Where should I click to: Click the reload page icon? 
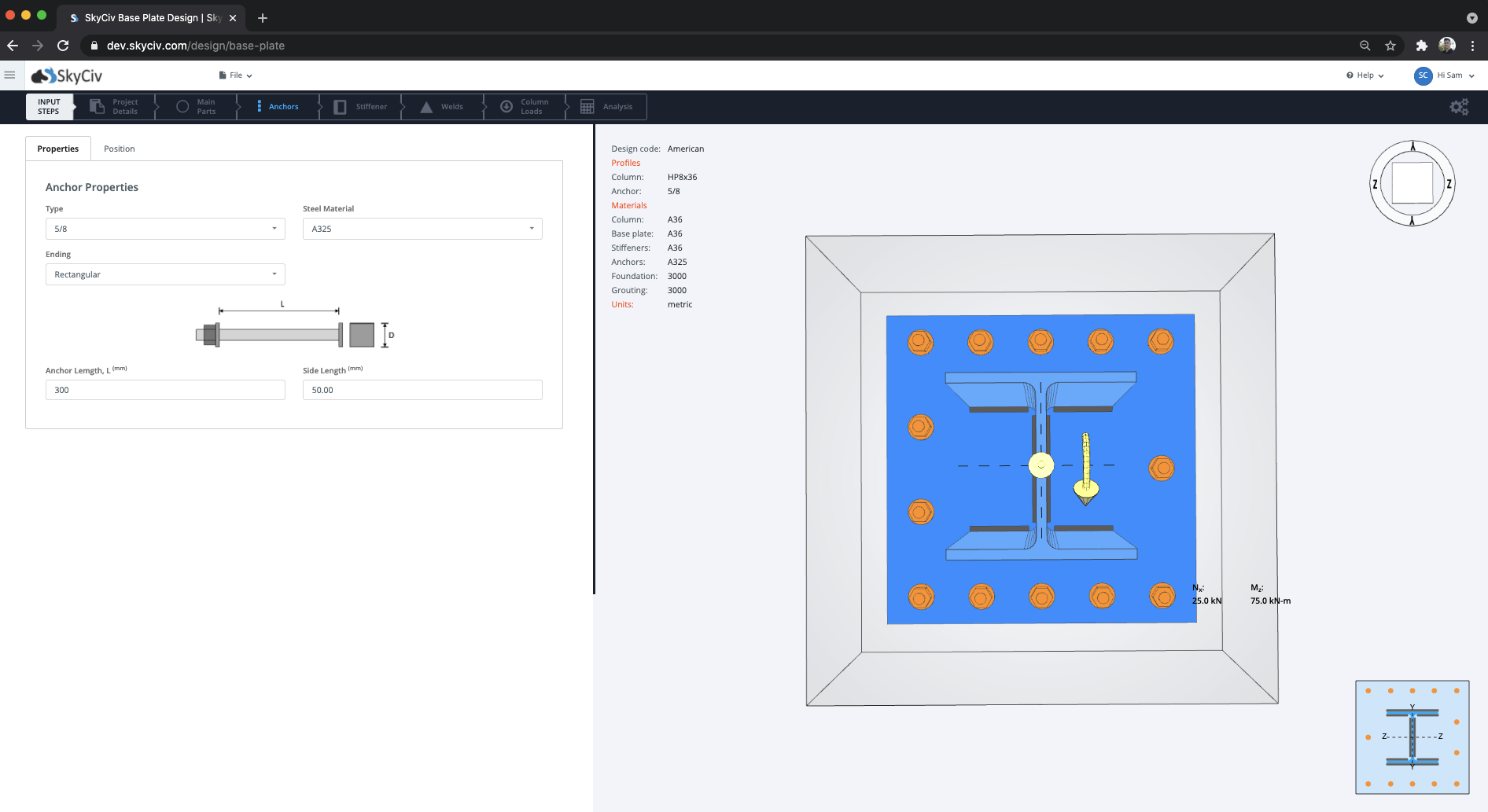click(63, 45)
